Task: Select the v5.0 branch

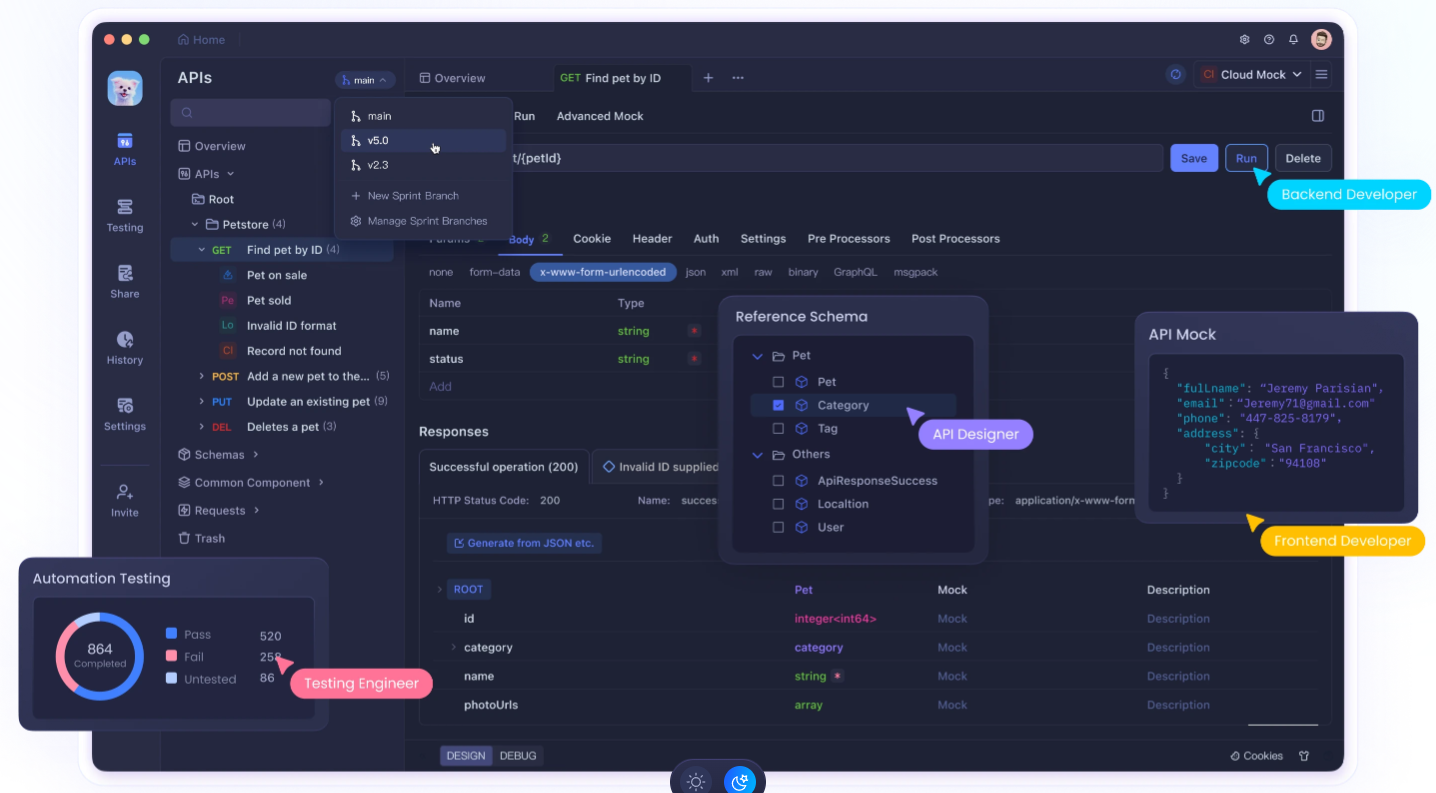Action: click(378, 141)
